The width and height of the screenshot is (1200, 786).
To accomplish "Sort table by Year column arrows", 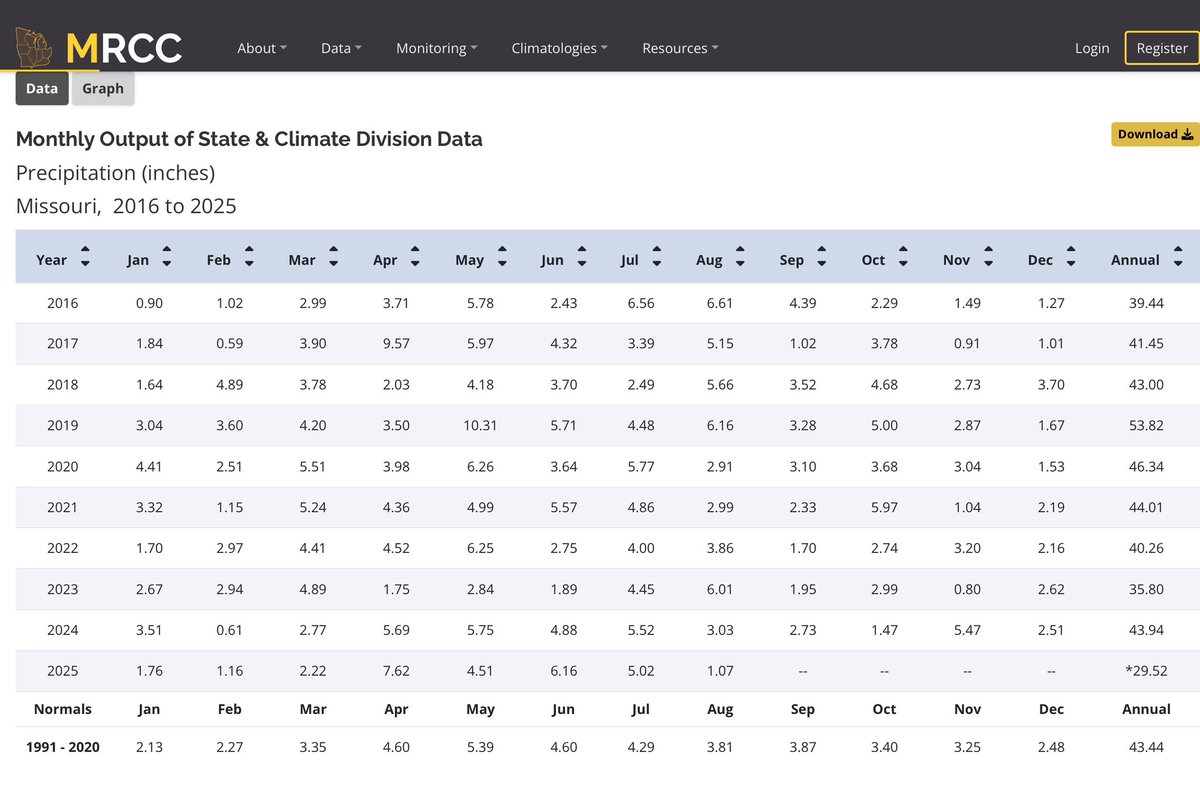I will click(85, 256).
